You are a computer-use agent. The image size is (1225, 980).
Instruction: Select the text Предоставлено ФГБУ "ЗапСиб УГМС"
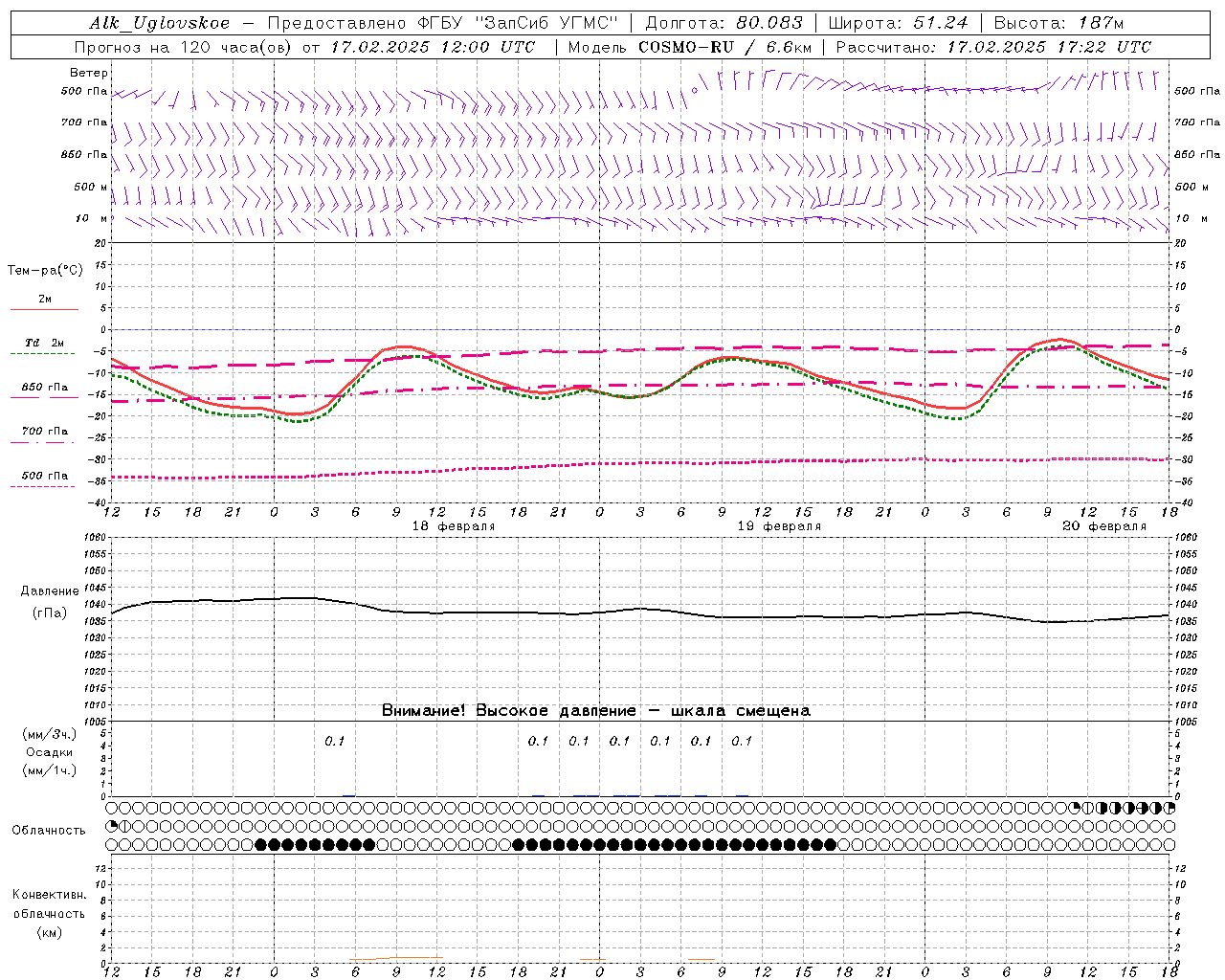[x=443, y=23]
